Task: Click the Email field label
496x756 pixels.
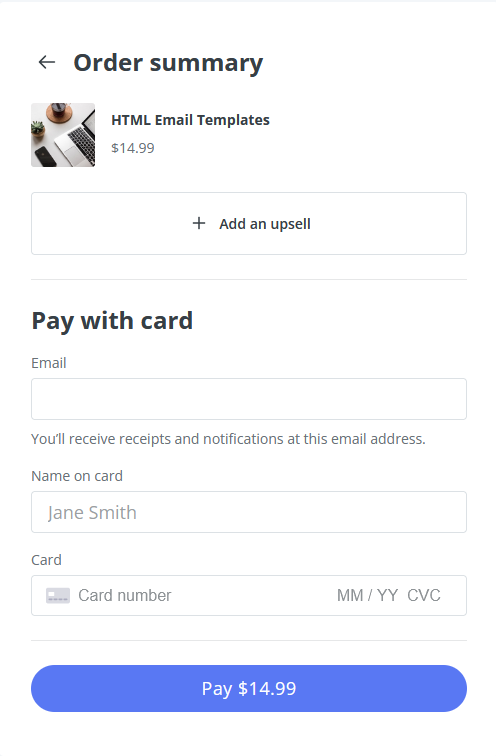Action: click(x=49, y=363)
